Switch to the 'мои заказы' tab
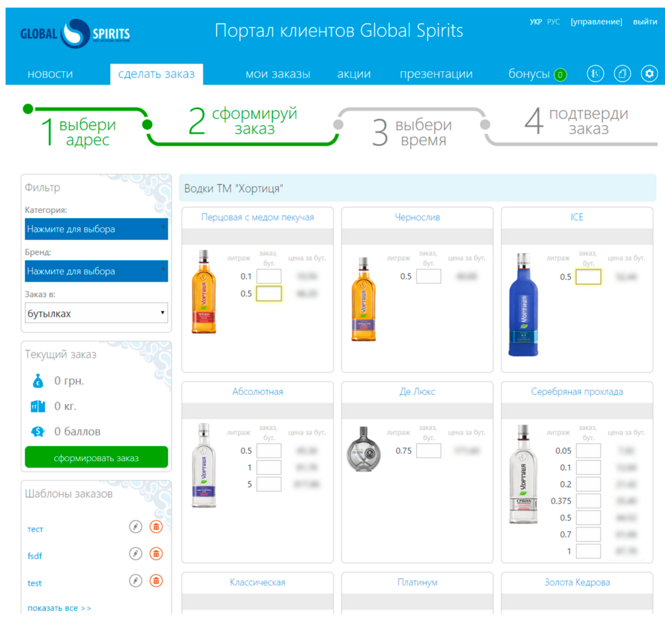The height and width of the screenshot is (633, 665). coord(277,74)
